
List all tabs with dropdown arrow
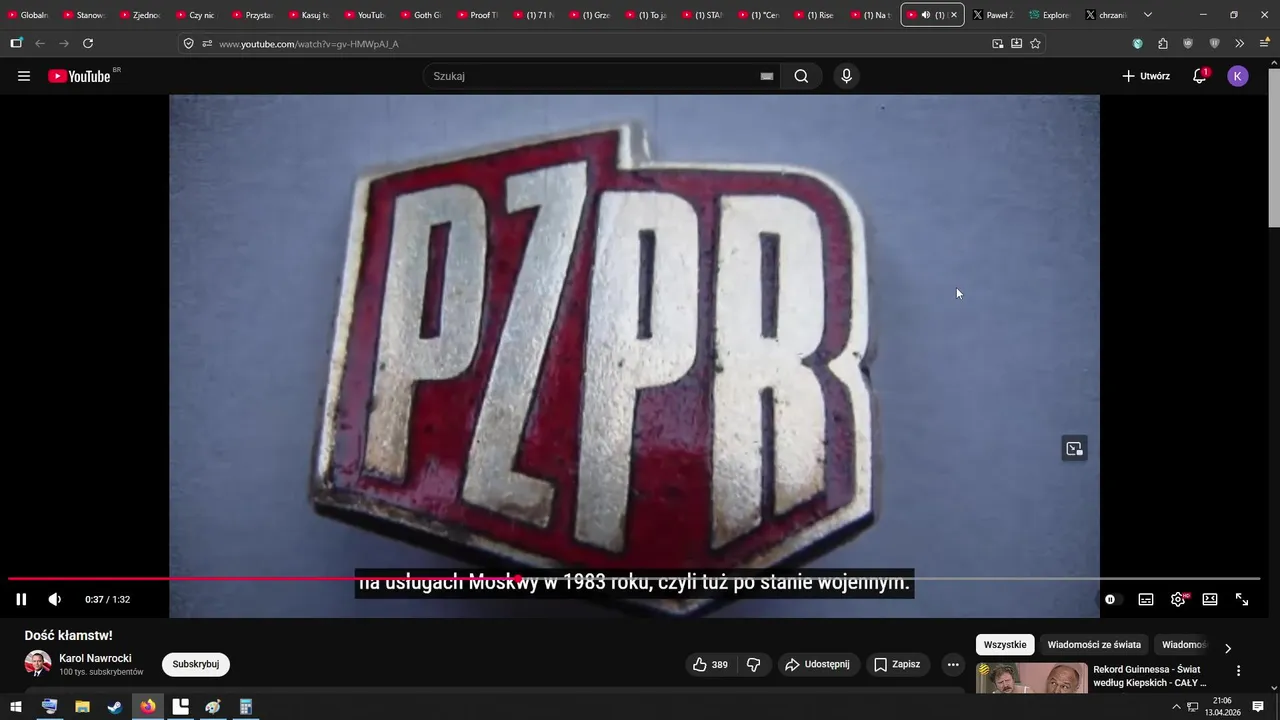point(1147,15)
